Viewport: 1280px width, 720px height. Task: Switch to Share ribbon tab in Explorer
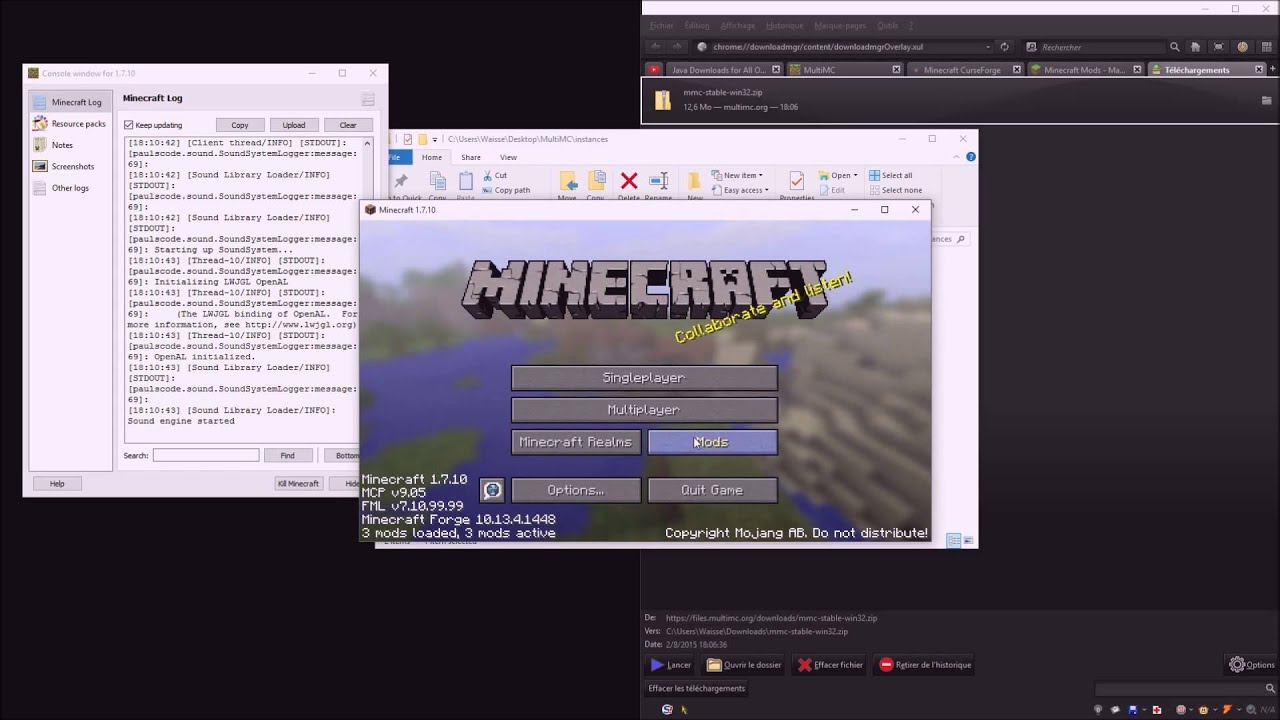pos(471,157)
